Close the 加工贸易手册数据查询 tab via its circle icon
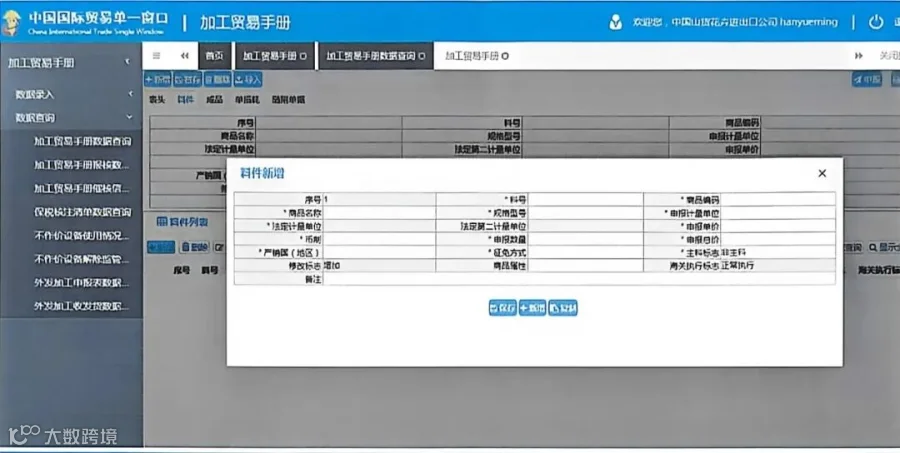The image size is (900, 453). point(422,56)
